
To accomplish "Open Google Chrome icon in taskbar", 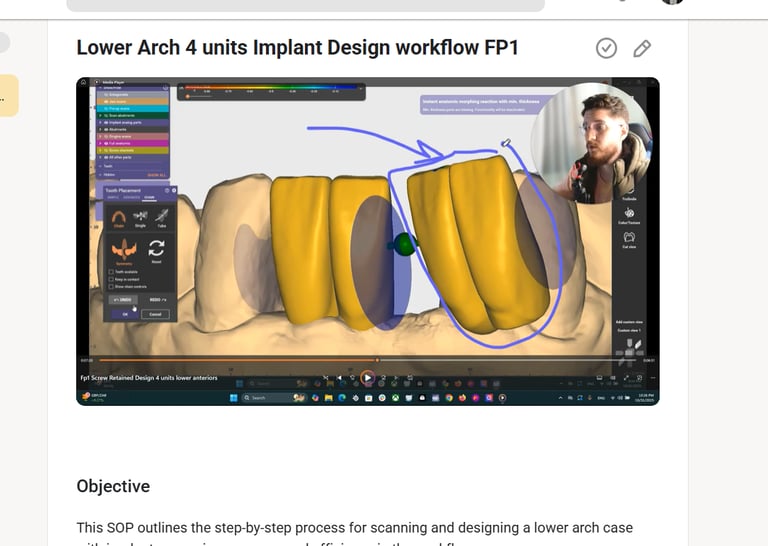I will pyautogui.click(x=449, y=398).
